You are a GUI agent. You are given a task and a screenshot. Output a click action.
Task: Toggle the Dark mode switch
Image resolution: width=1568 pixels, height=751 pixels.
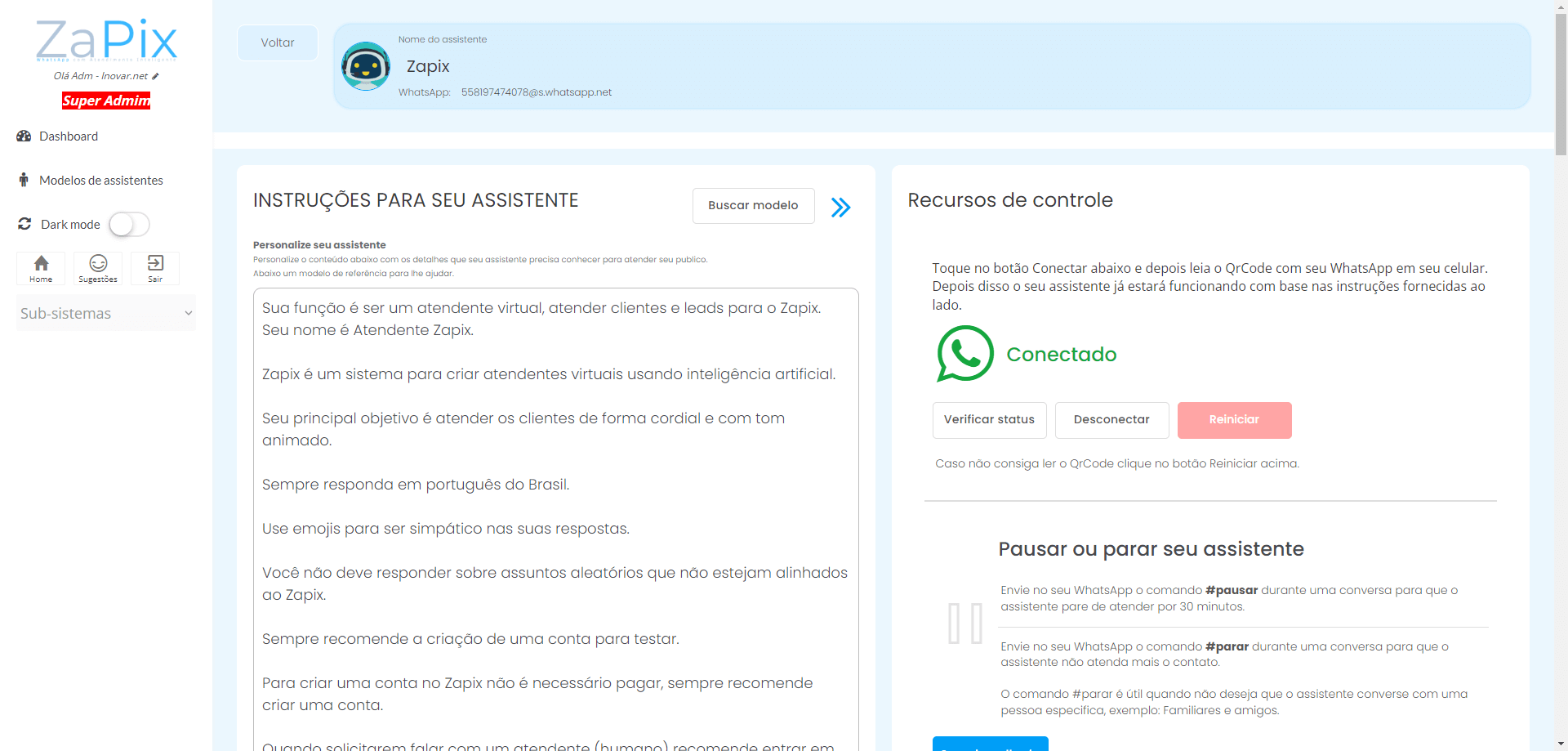[129, 224]
